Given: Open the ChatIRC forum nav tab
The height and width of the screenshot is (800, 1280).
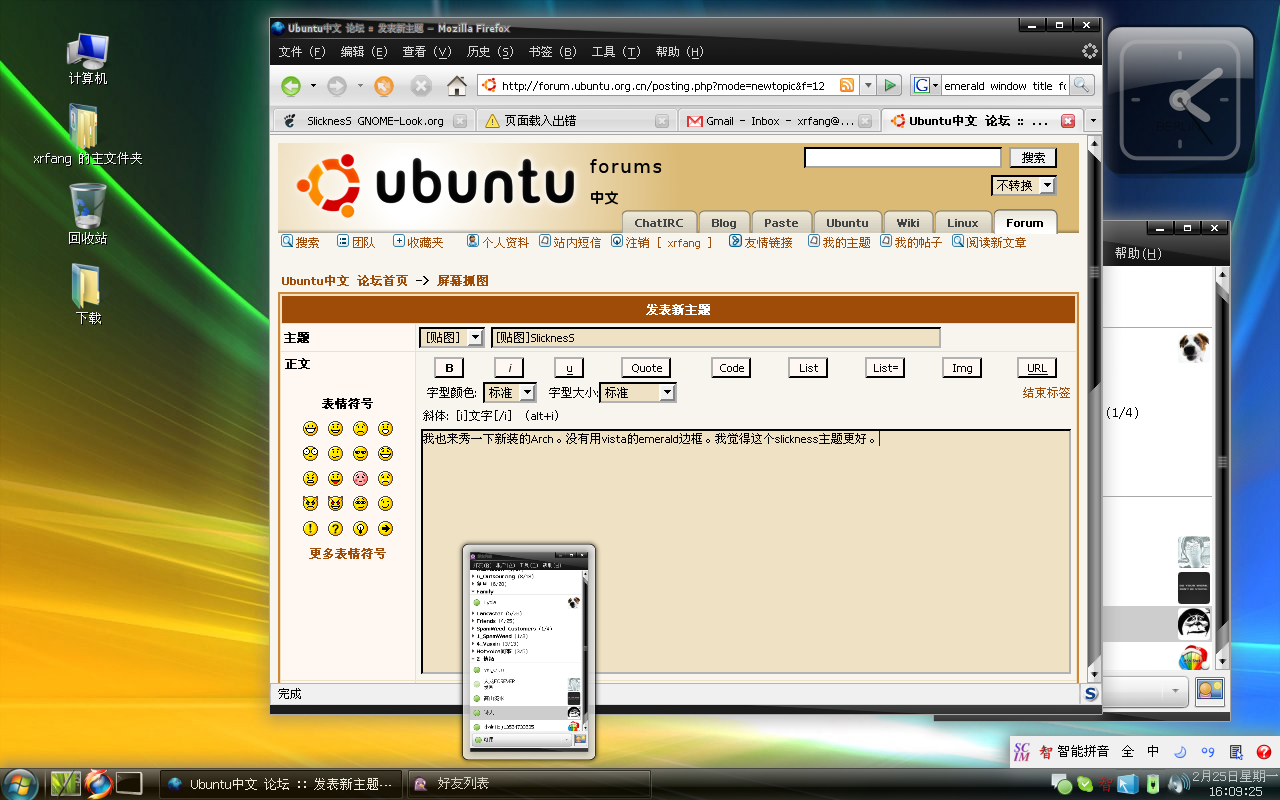Looking at the screenshot, I should (x=658, y=223).
